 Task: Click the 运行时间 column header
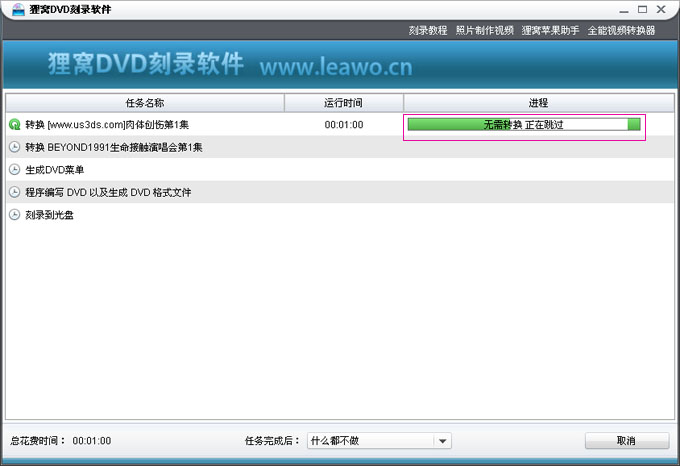pos(343,103)
